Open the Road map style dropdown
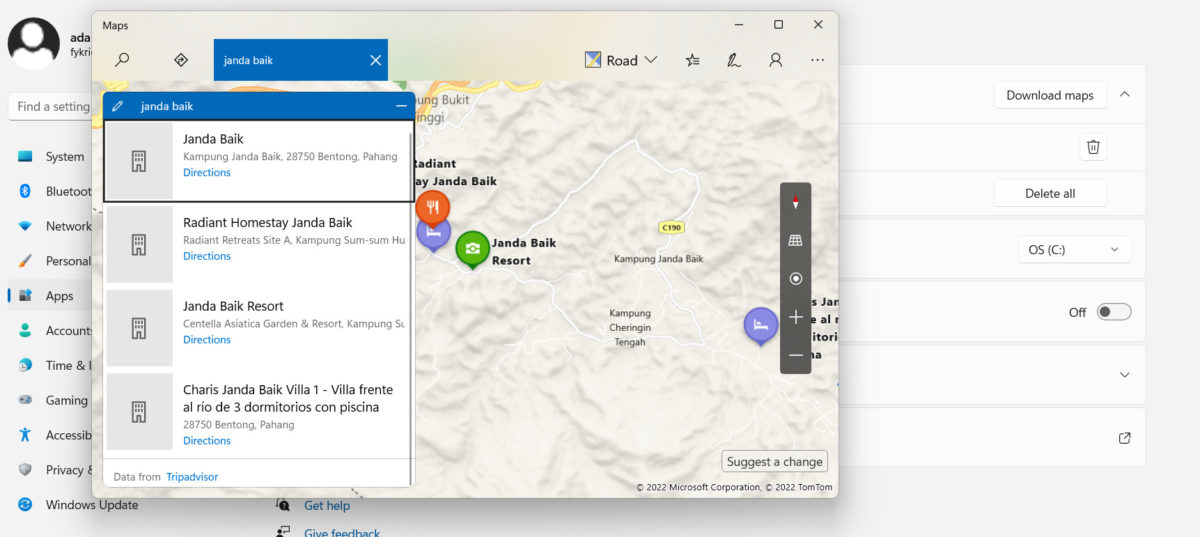Viewport: 1200px width, 537px height. point(621,60)
